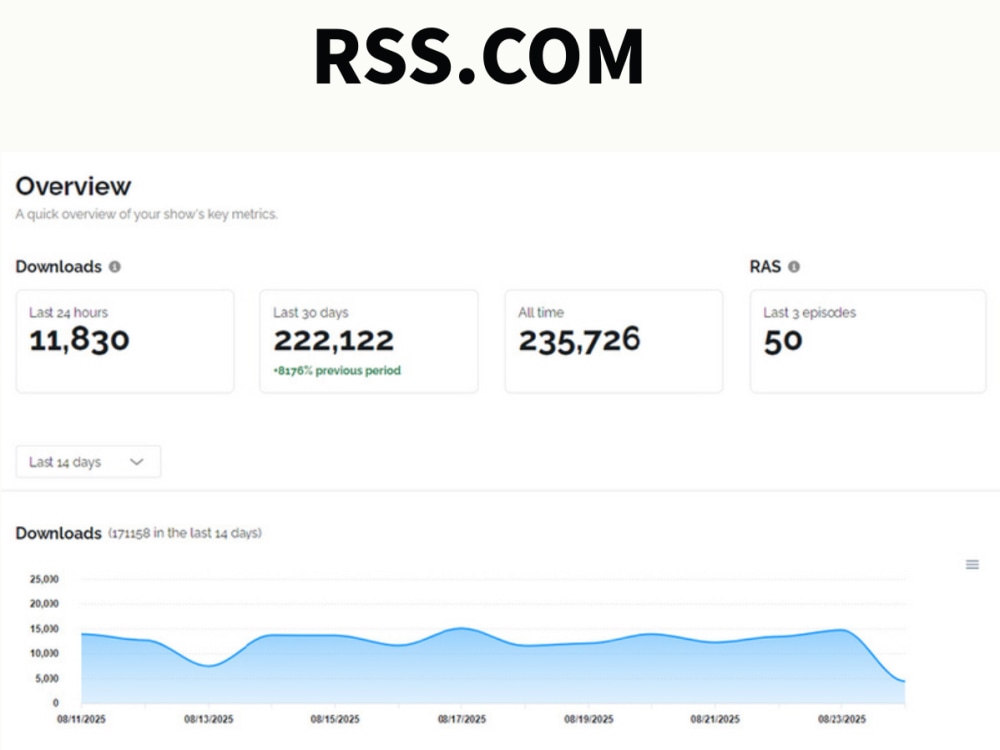Click the 08/11/2025 axis label

[x=82, y=719]
